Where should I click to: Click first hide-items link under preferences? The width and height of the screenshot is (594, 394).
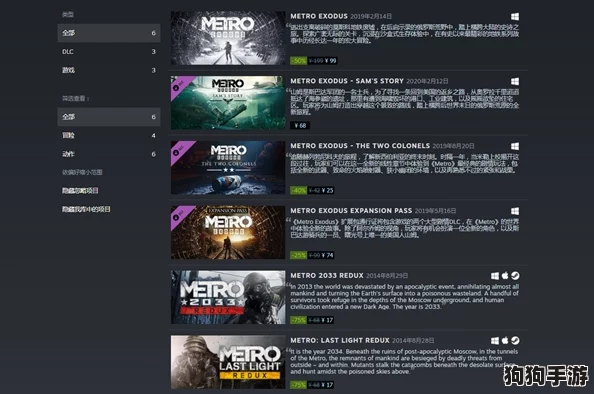tap(80, 191)
